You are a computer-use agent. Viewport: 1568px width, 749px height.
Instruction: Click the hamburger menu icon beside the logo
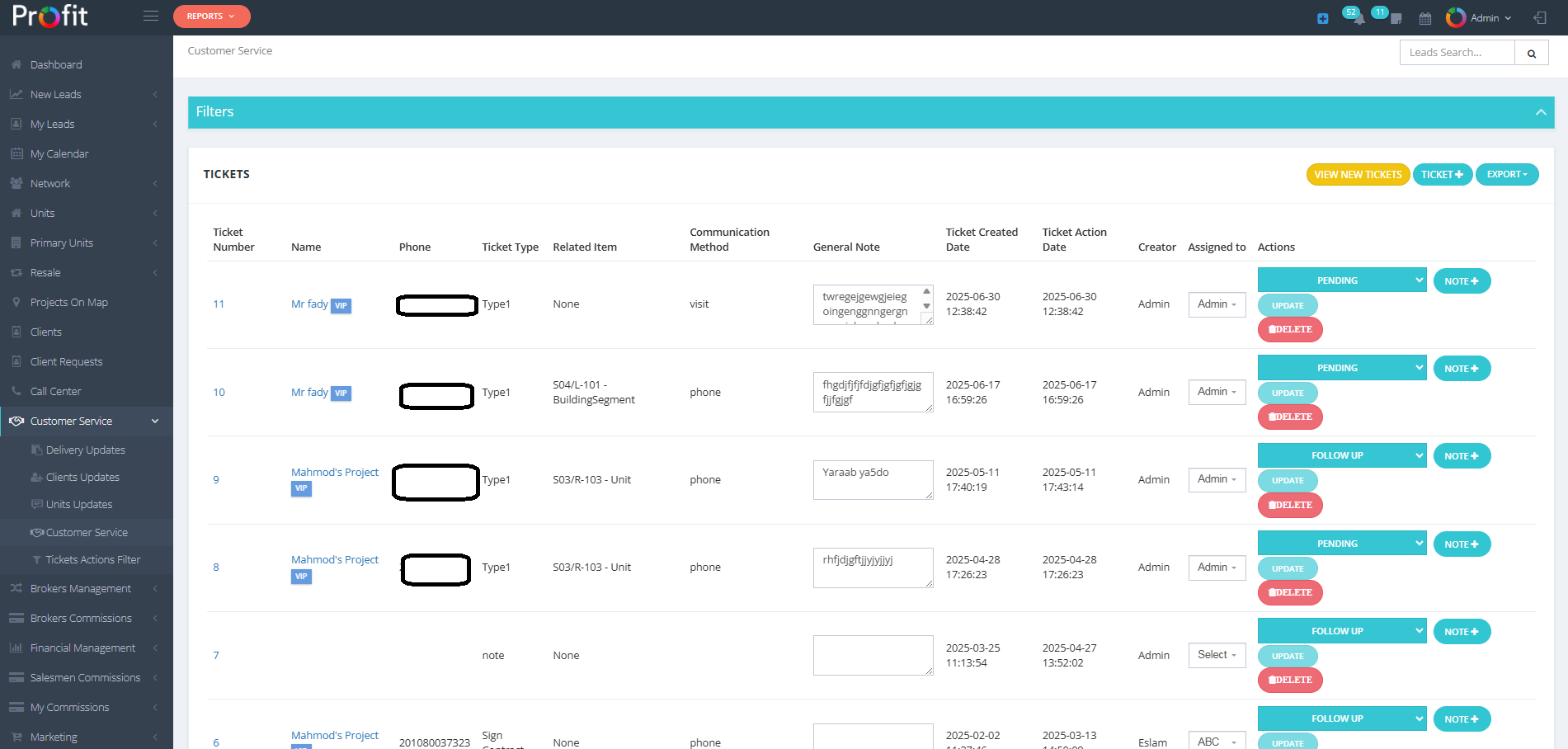pos(150,15)
